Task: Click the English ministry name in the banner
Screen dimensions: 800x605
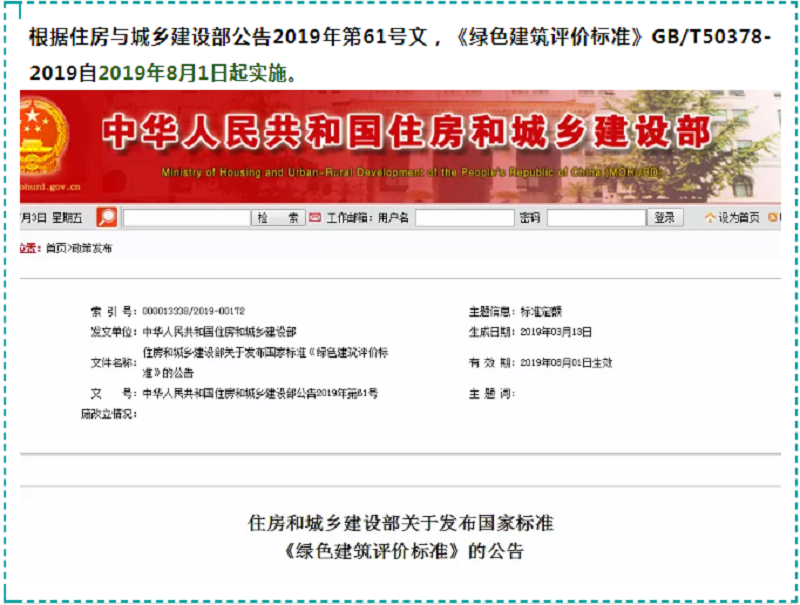Action: pos(411,172)
